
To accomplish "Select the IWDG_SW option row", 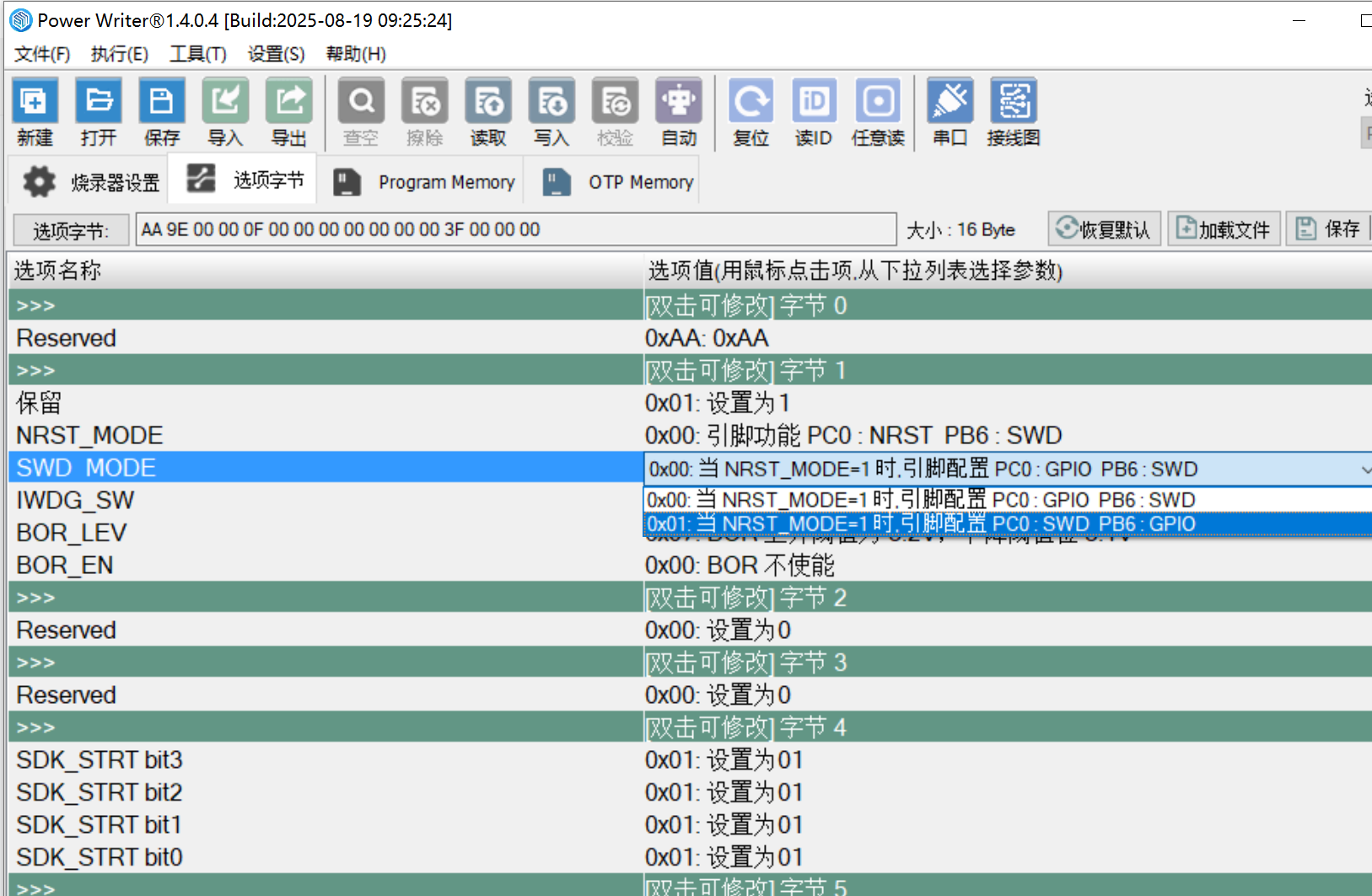I will [326, 500].
